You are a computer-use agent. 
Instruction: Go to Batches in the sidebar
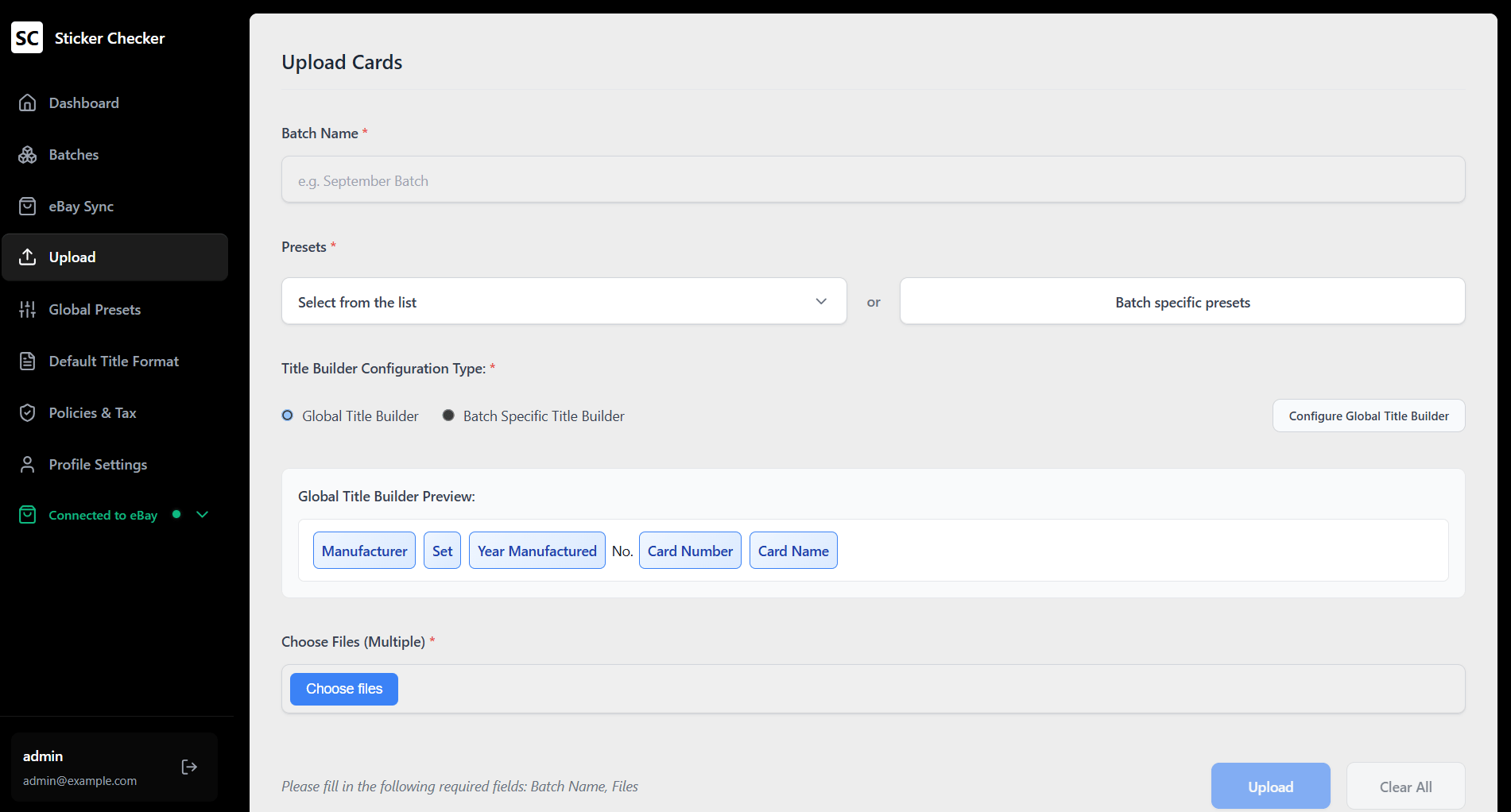tap(115, 154)
